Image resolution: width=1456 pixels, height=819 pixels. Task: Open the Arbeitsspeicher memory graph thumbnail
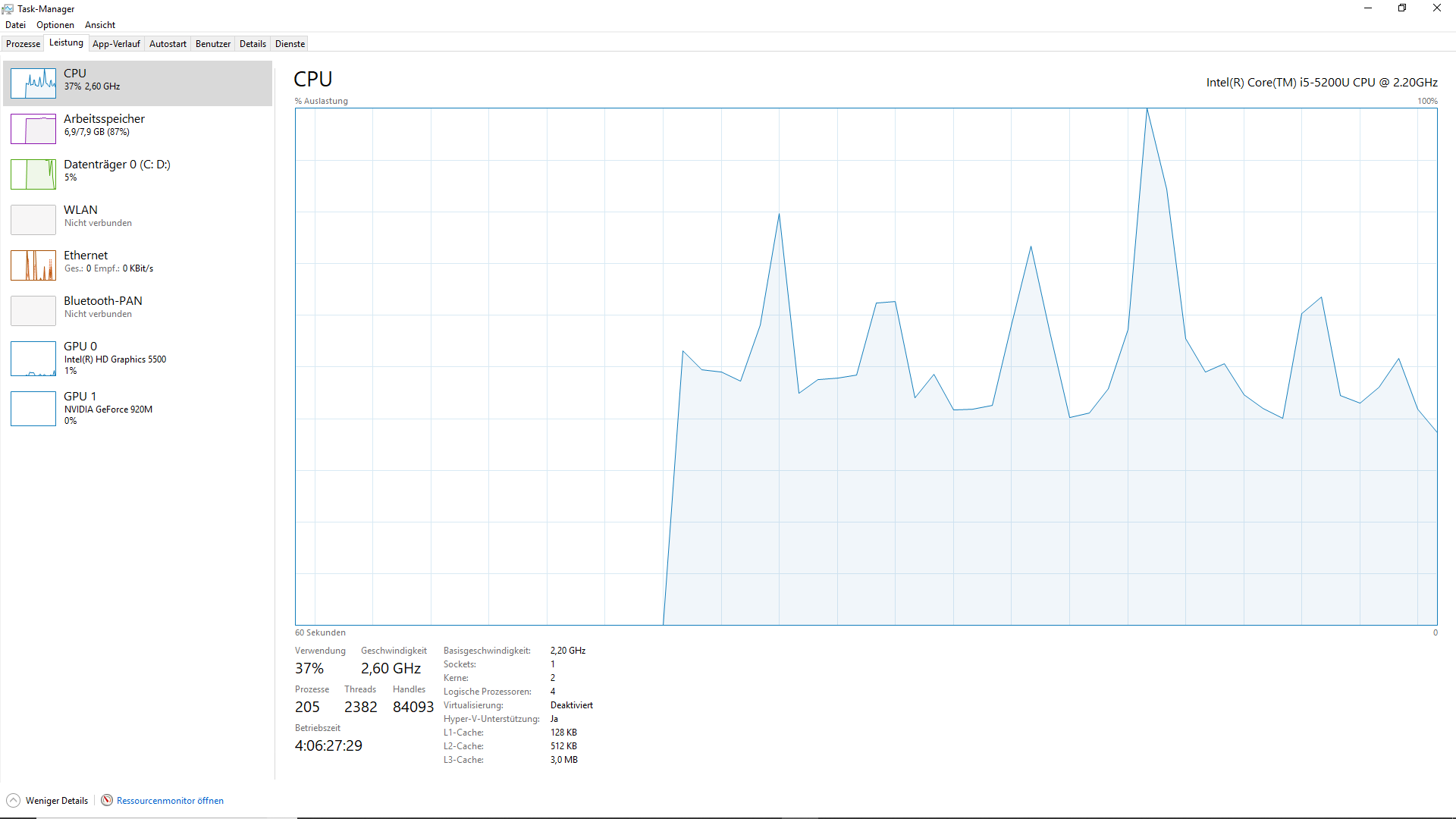[33, 129]
